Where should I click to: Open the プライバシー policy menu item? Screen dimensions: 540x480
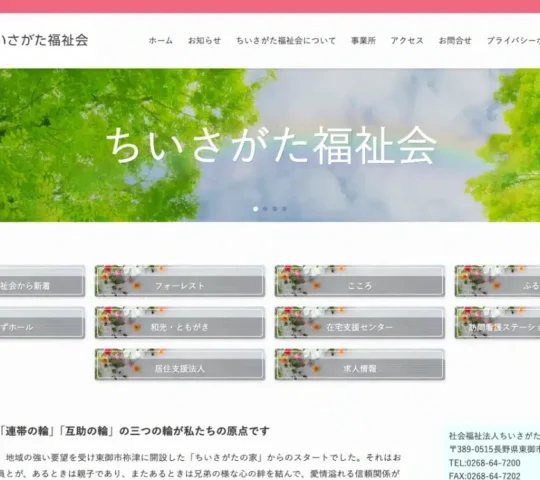(513, 41)
